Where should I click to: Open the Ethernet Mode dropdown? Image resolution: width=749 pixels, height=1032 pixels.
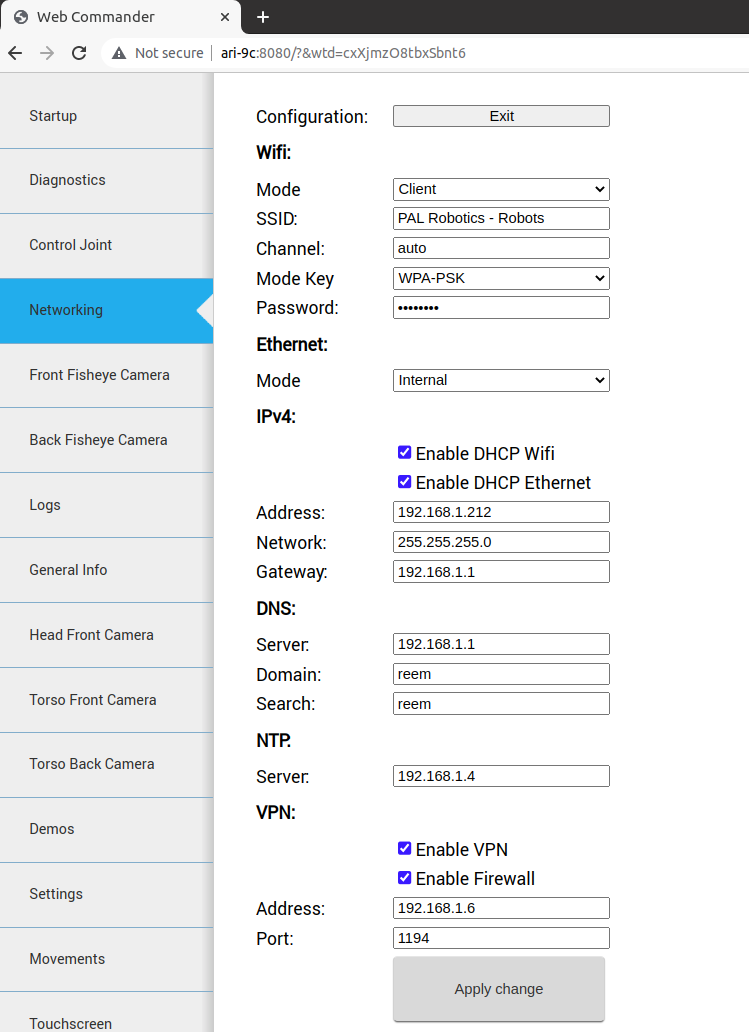pyautogui.click(x=501, y=380)
